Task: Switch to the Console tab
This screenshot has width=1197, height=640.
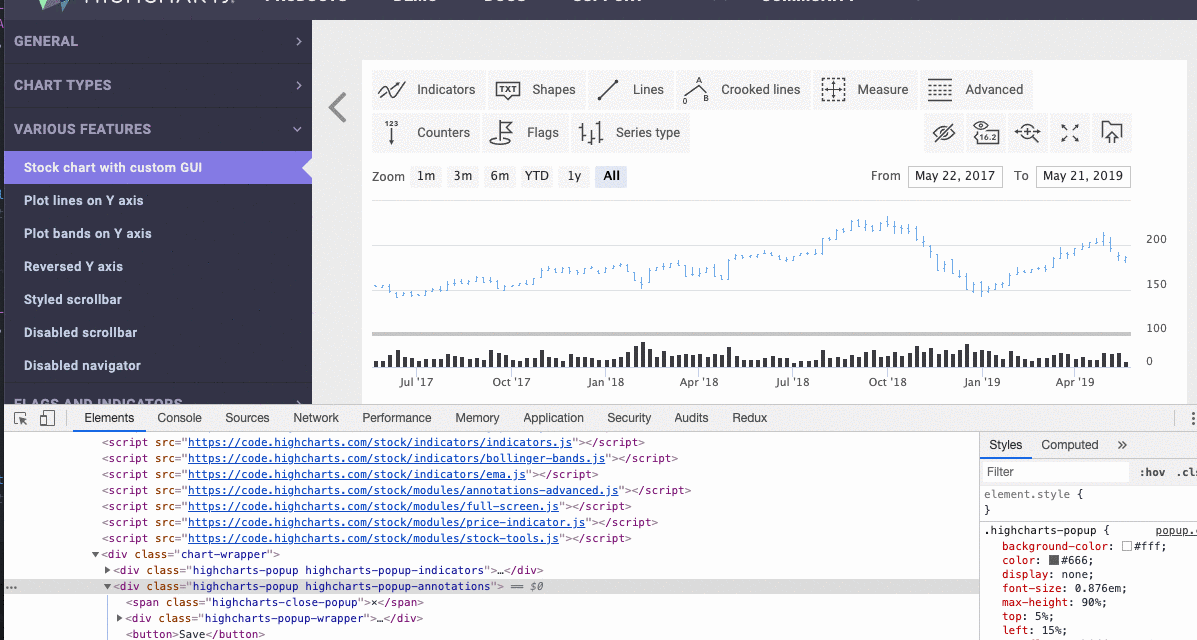Action: click(179, 417)
